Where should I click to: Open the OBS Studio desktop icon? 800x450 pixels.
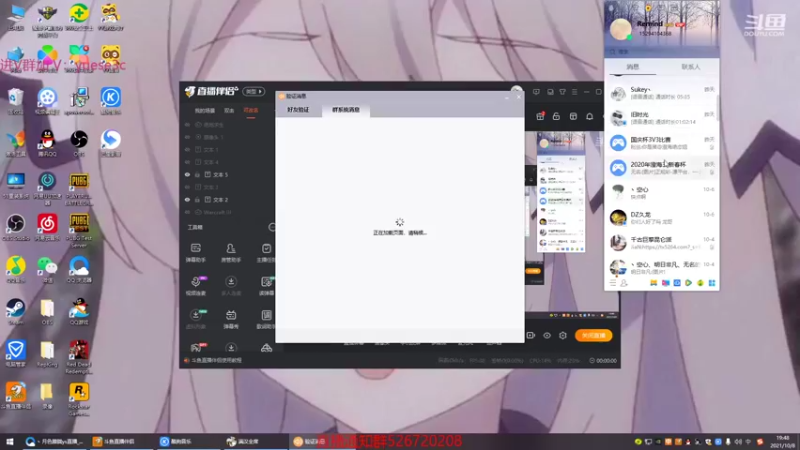click(15, 227)
